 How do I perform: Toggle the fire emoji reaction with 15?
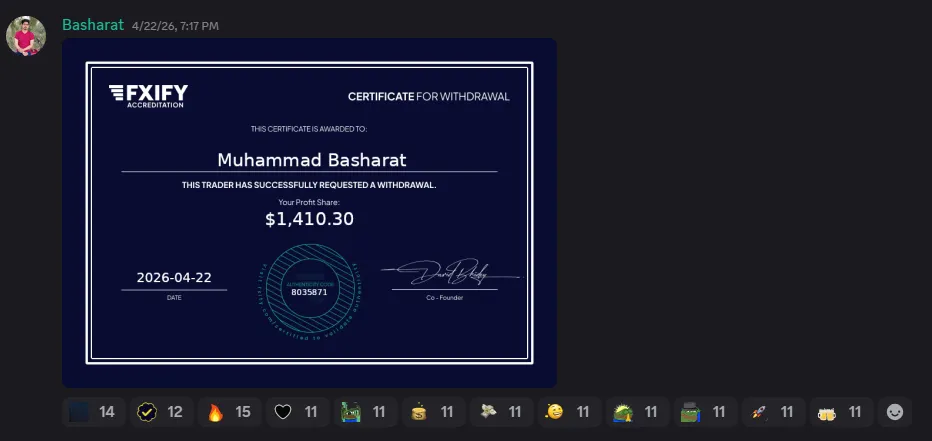(229, 412)
